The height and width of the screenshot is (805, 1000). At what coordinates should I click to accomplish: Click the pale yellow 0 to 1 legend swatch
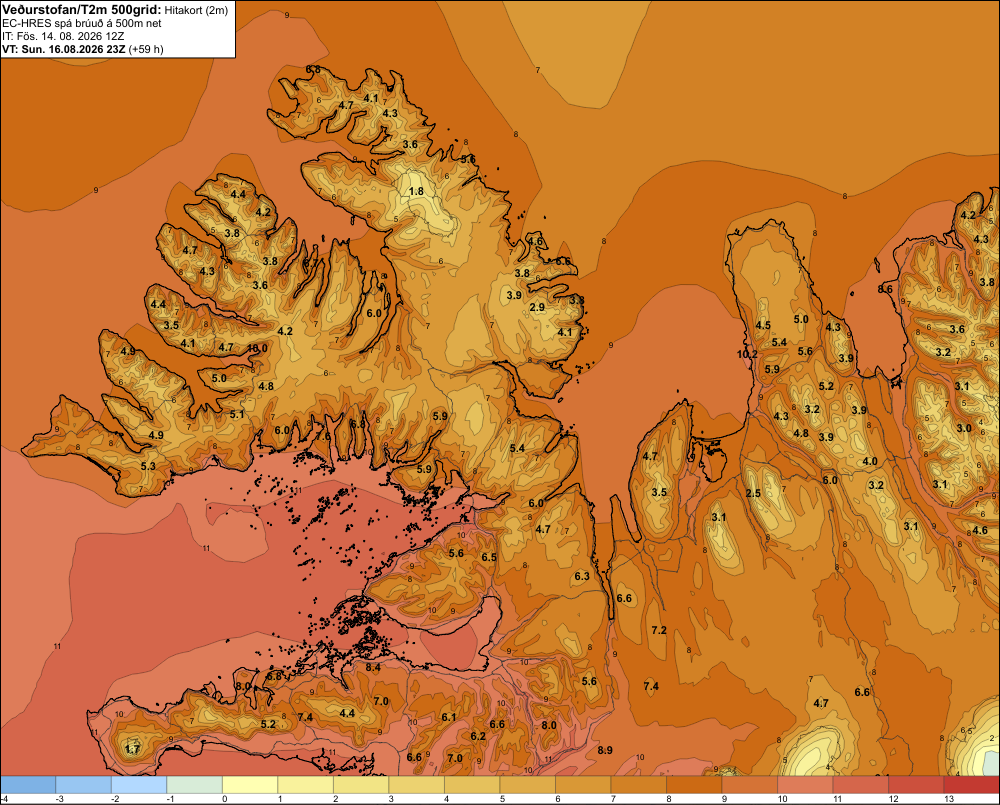250,785
